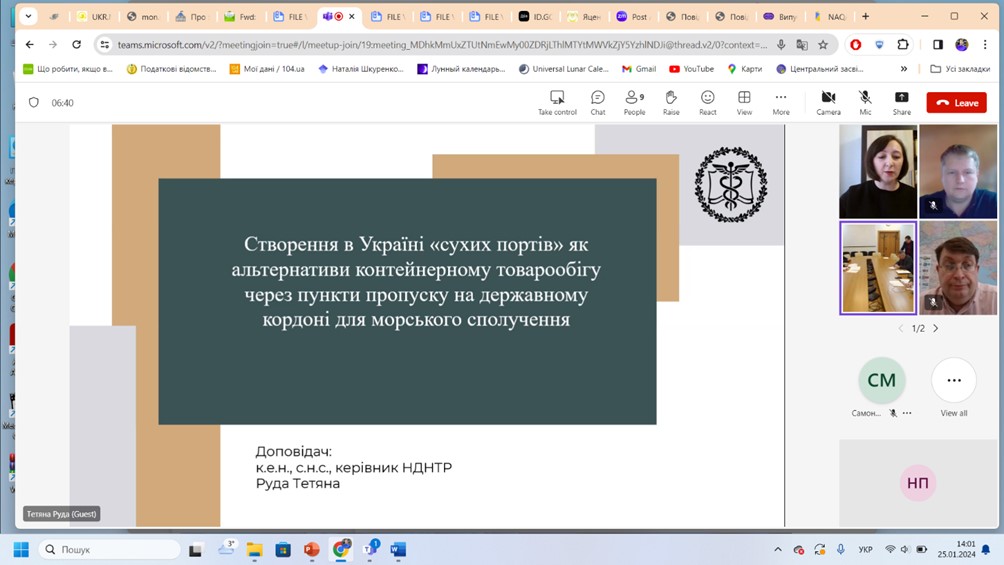1004x565 pixels.
Task: Select the woman speaker's video tile
Action: (x=878, y=171)
